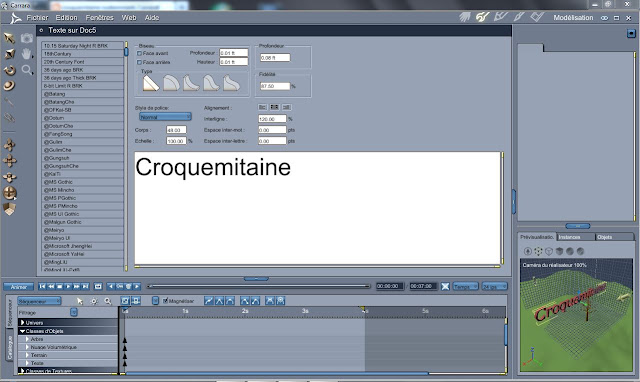Click the time scrubber slider track
Image resolution: width=640 pixels, height=382 pixels.
pyautogui.click(x=259, y=286)
